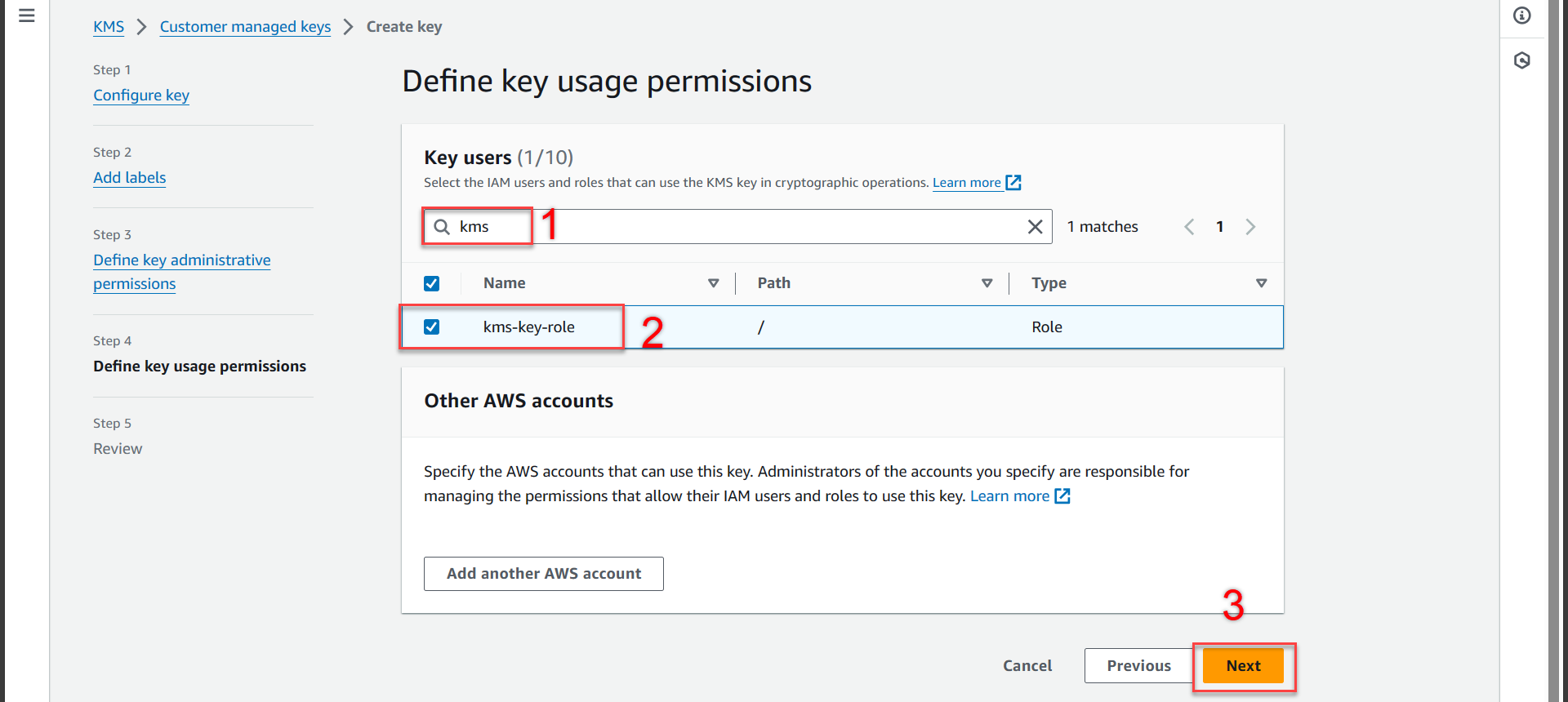Click the KMS breadcrumb link
This screenshot has width=1568, height=702.
tap(109, 27)
